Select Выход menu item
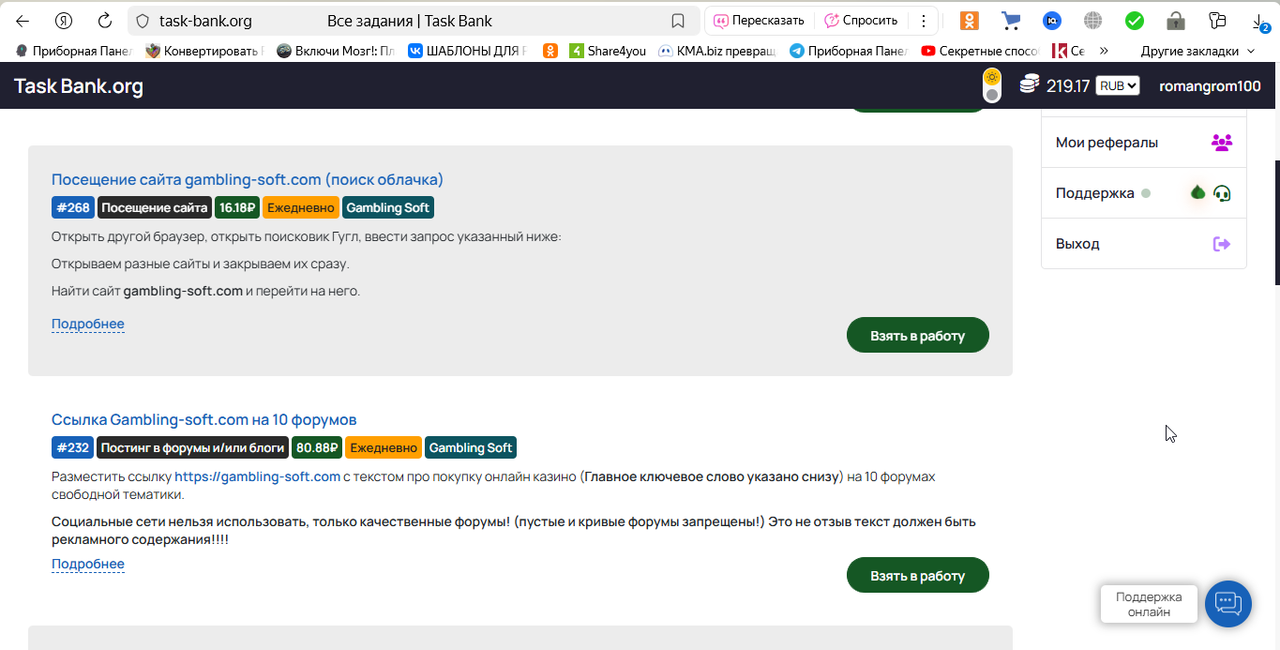 coord(1144,243)
